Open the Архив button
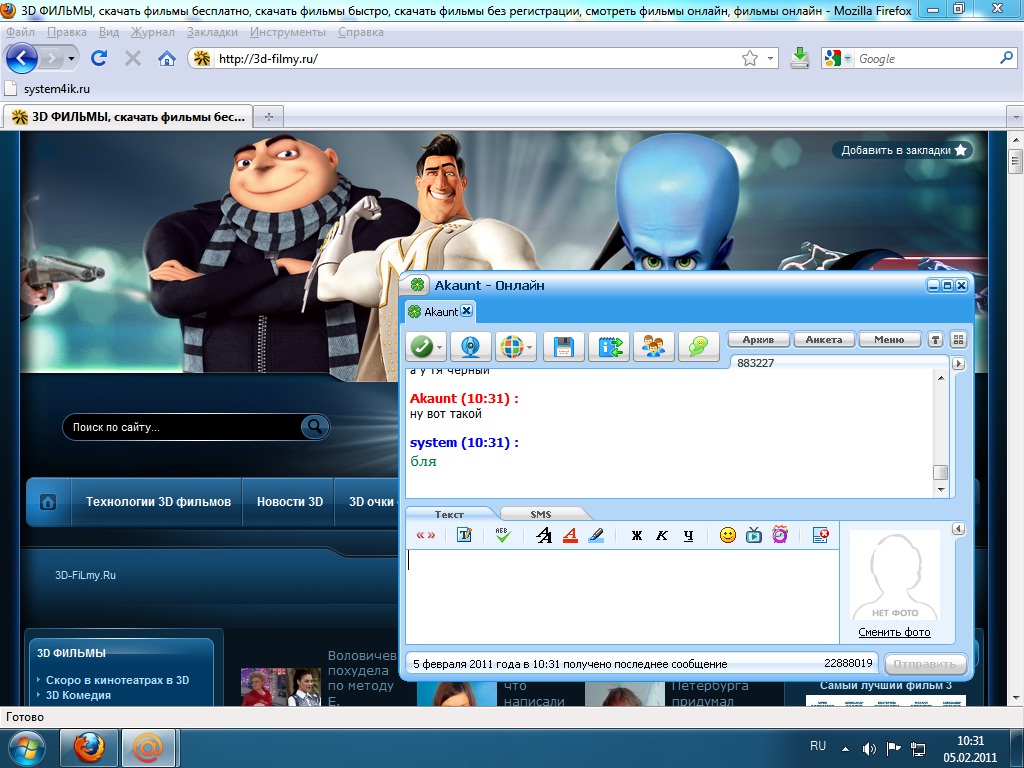 coord(758,340)
